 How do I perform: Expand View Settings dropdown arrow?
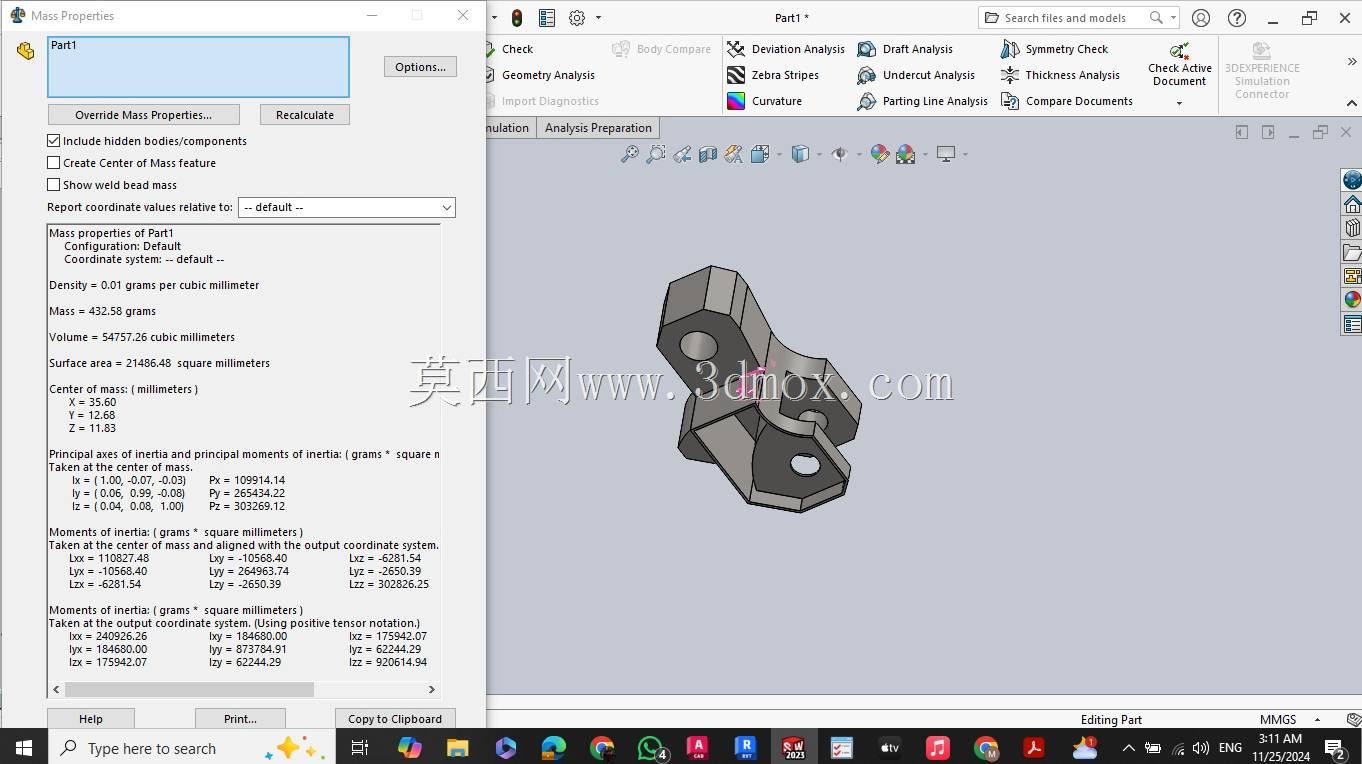[965, 154]
